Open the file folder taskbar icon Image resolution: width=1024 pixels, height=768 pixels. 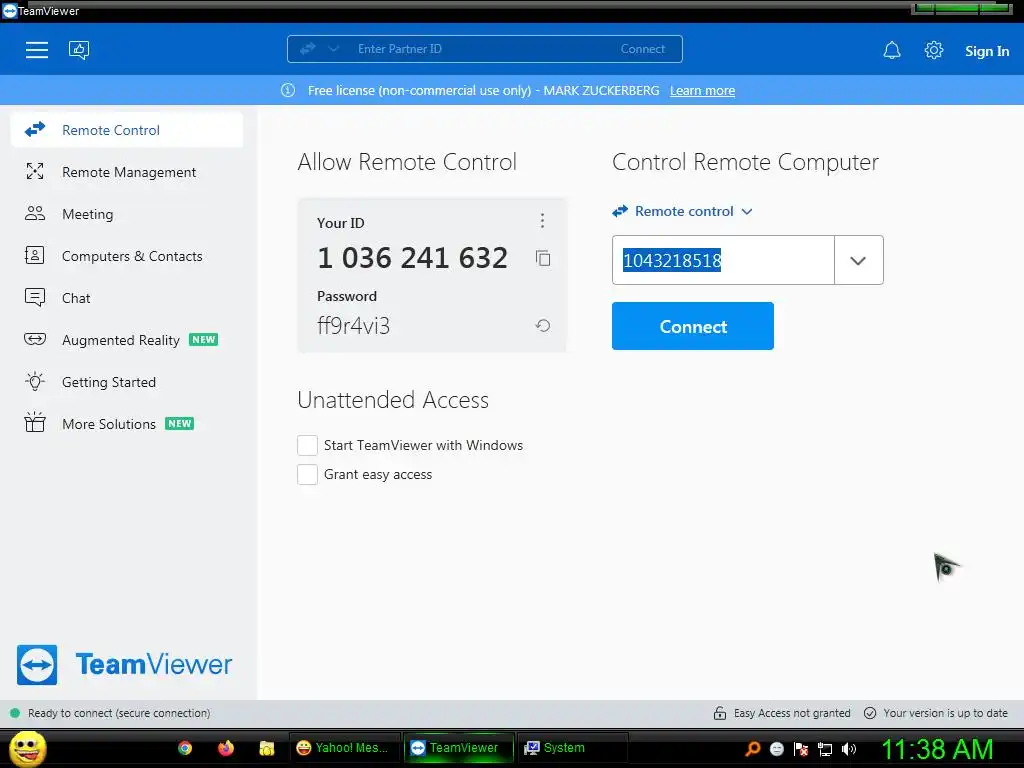point(266,748)
